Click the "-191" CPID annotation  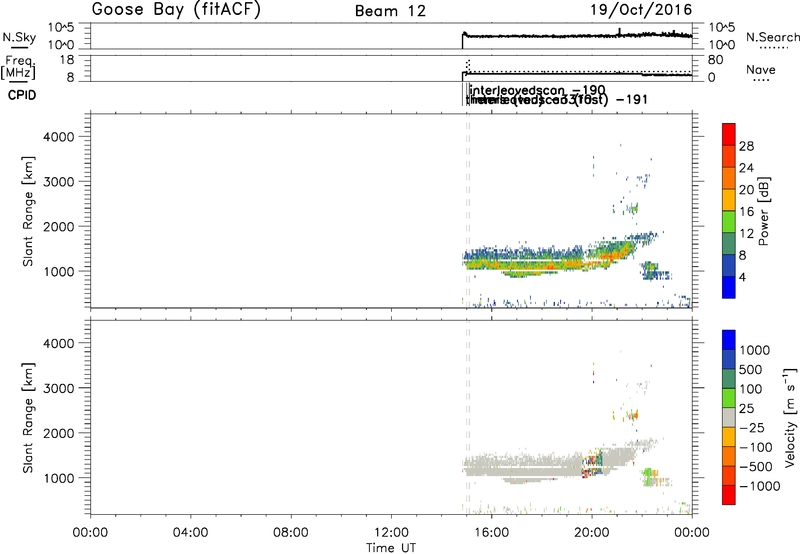point(632,99)
